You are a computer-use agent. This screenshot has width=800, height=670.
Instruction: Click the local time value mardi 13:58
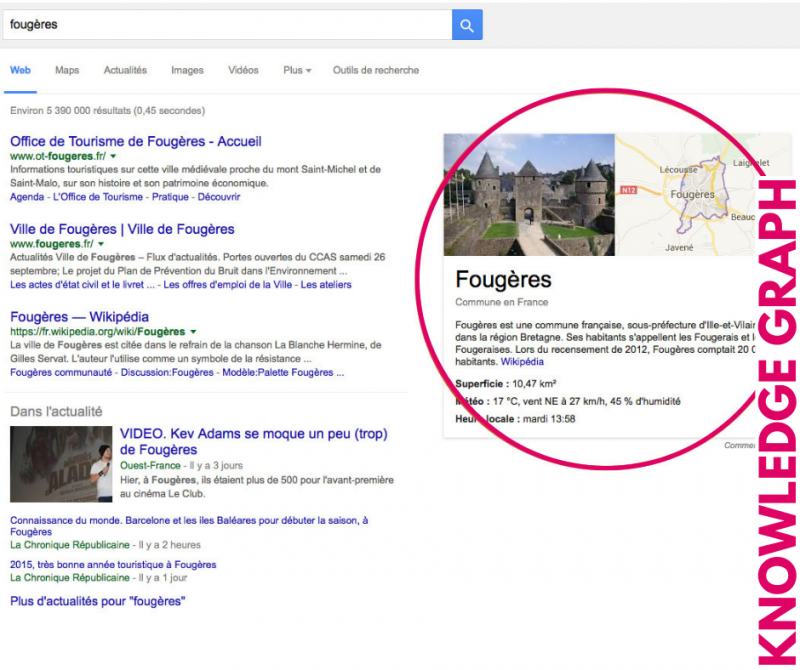[x=549, y=419]
